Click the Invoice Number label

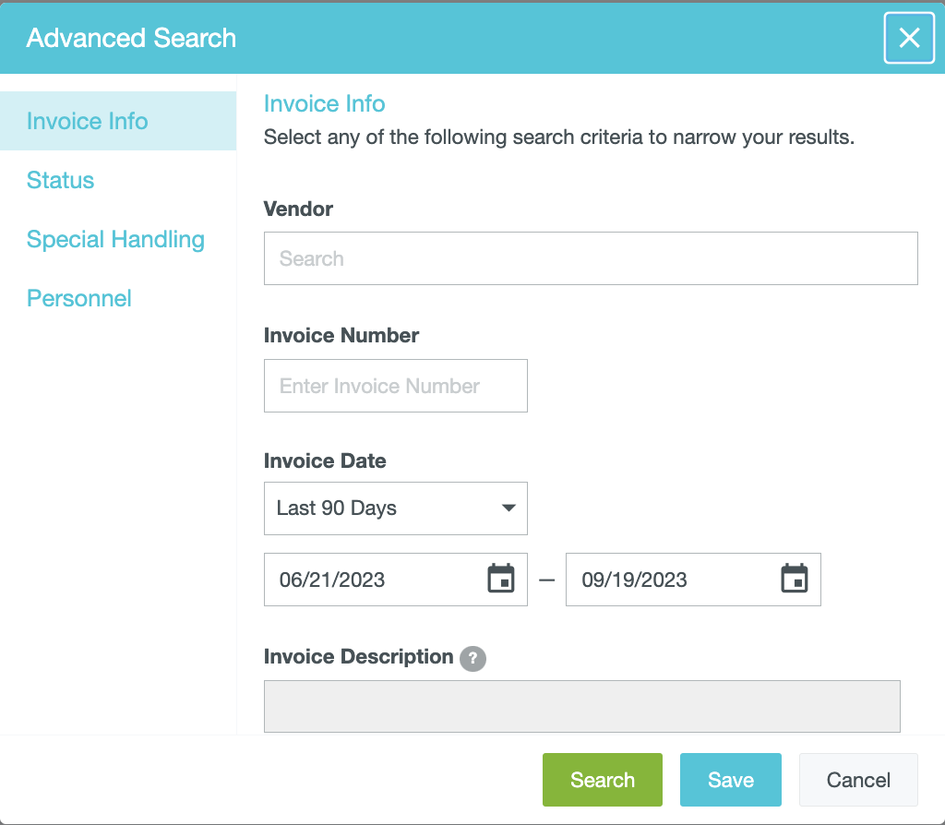tap(341, 336)
